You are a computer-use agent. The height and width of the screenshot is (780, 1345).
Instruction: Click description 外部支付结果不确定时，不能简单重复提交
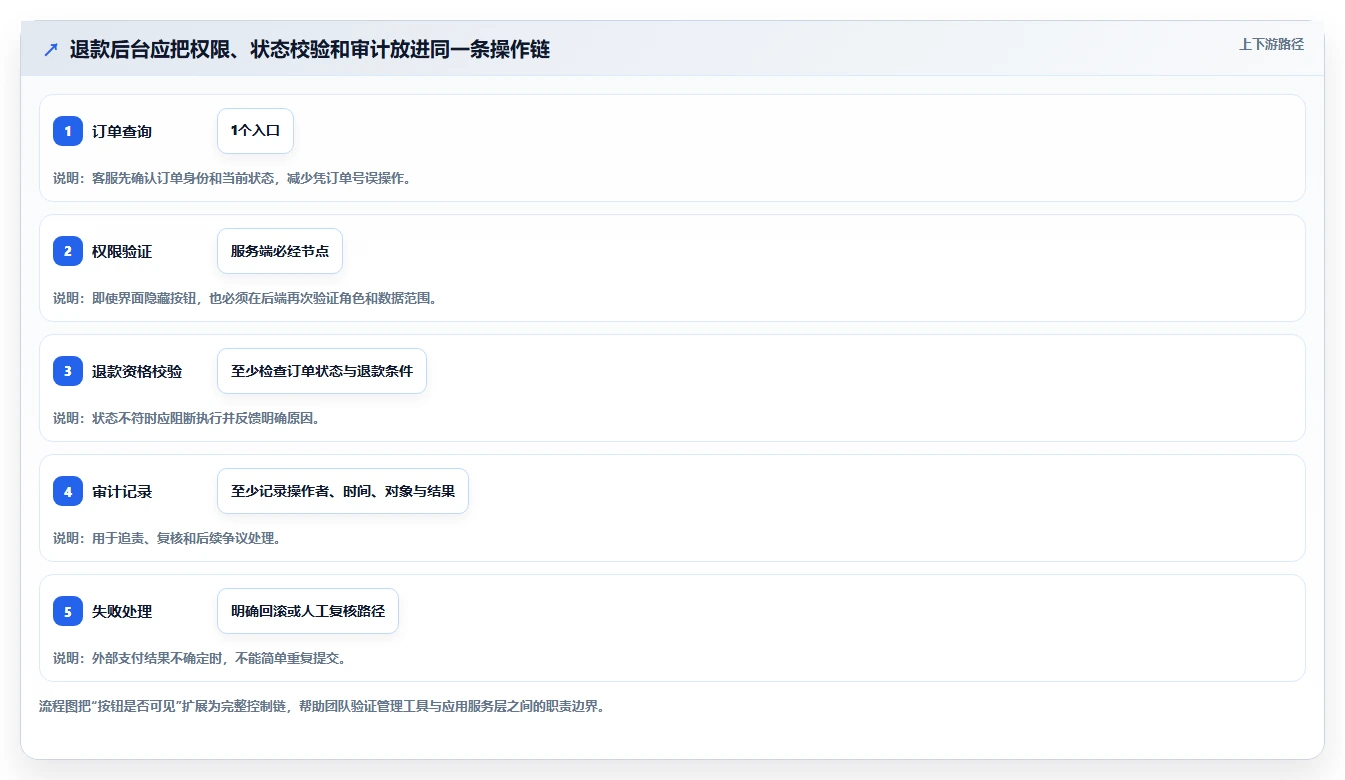(x=200, y=658)
